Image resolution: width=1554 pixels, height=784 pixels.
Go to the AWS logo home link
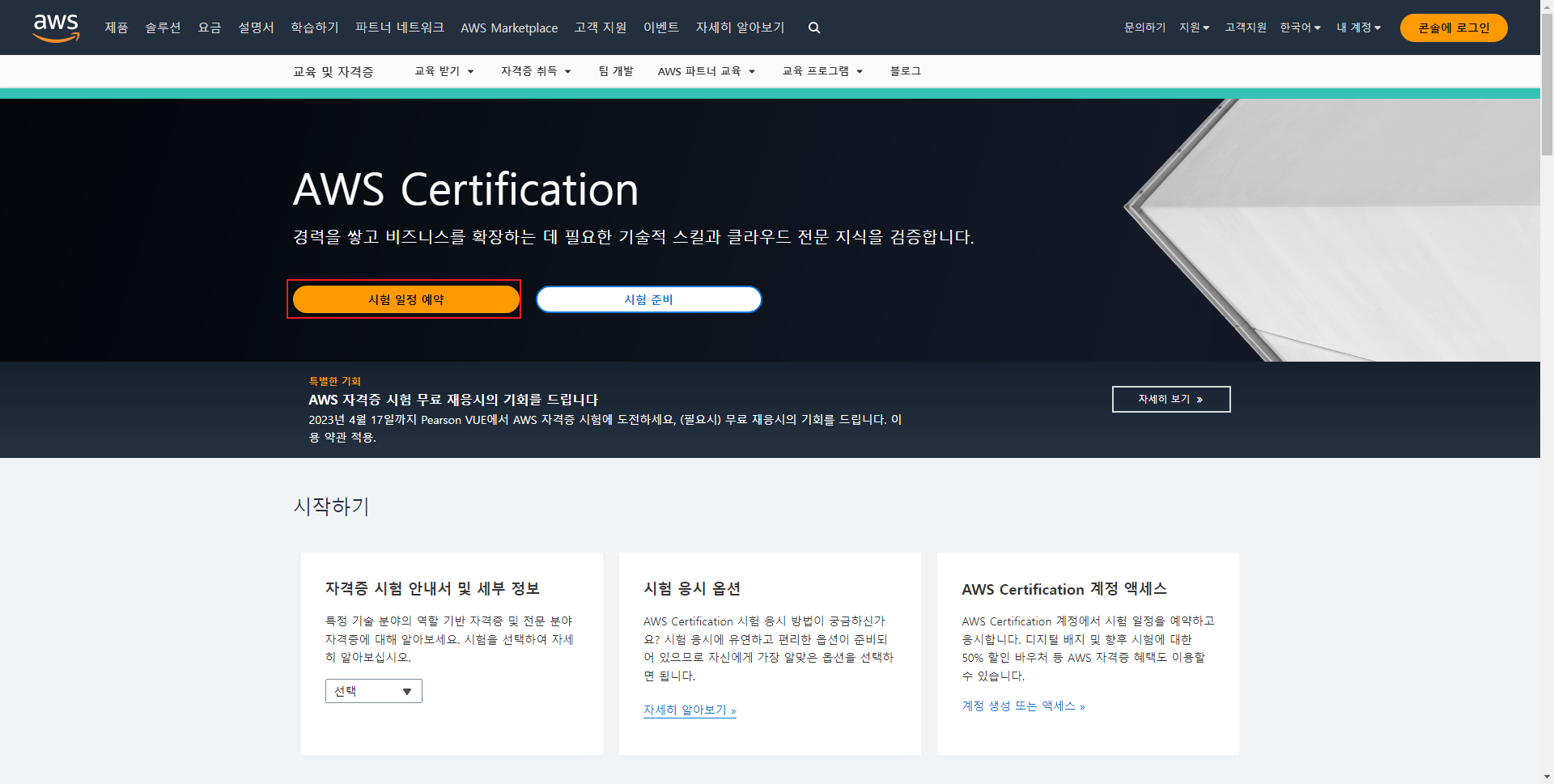click(x=56, y=28)
